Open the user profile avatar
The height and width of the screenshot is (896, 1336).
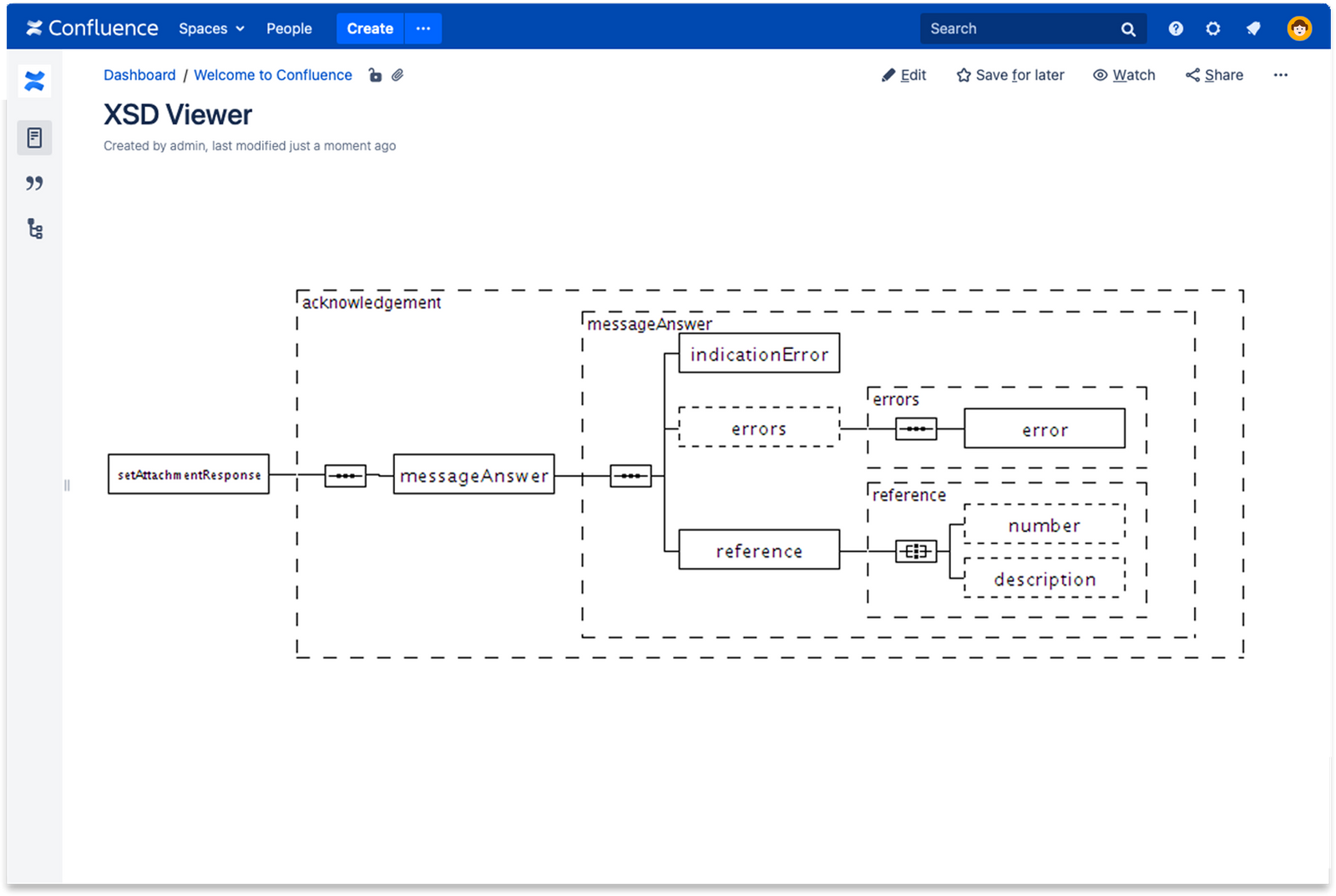pos(1300,28)
